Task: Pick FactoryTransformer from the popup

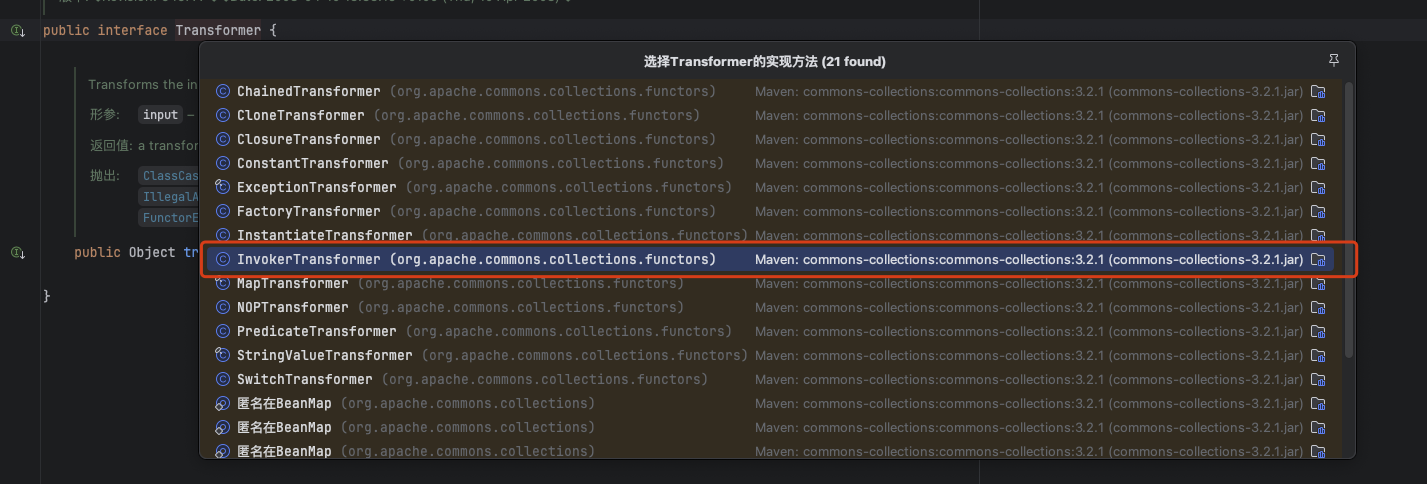Action: click(x=308, y=211)
